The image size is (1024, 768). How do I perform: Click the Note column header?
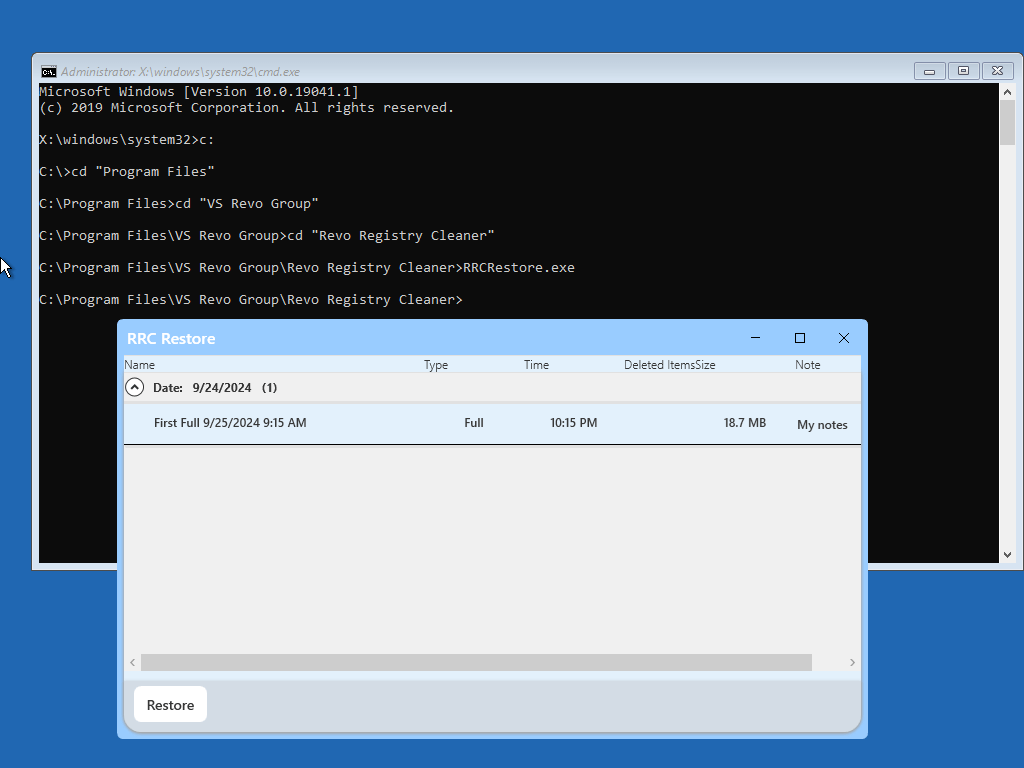coord(807,365)
